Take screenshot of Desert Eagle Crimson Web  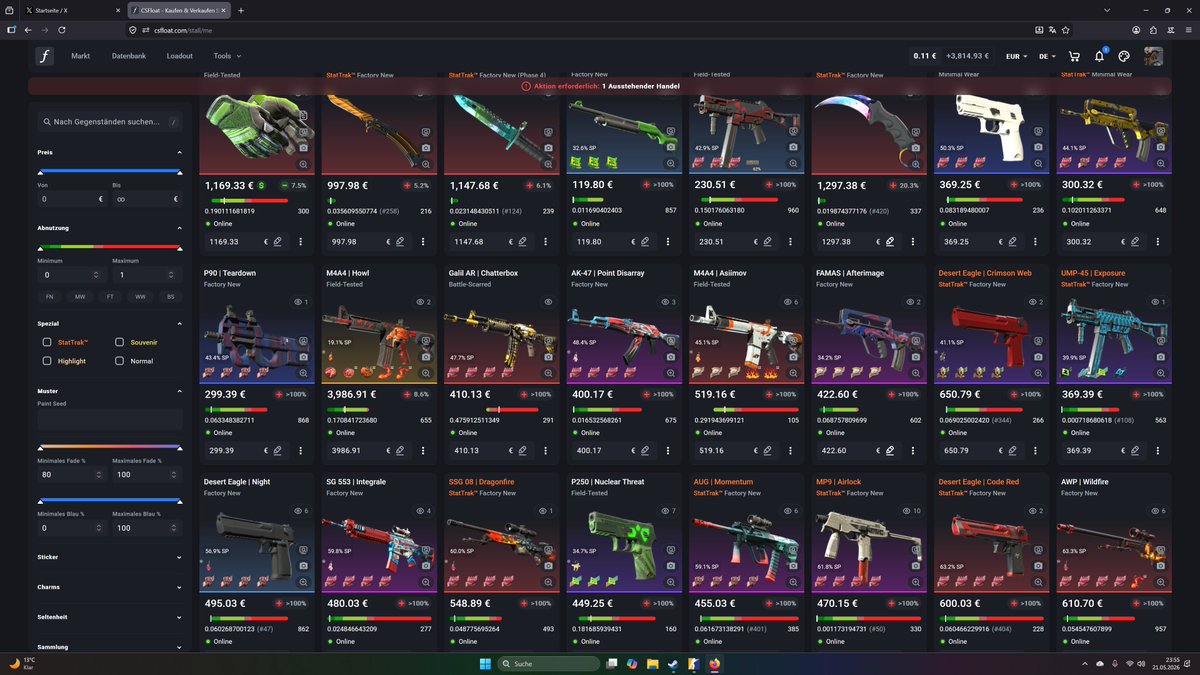coord(1038,356)
